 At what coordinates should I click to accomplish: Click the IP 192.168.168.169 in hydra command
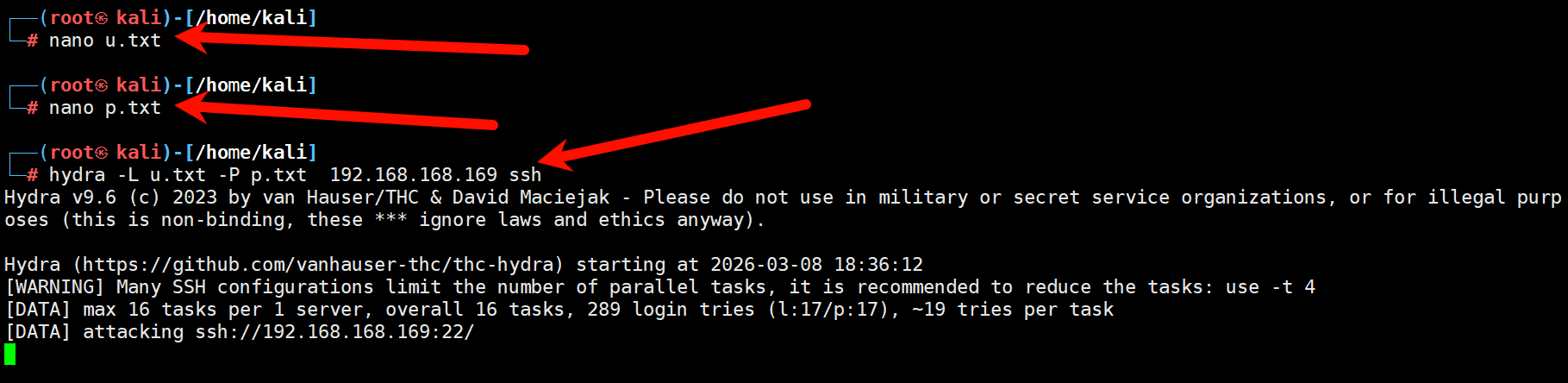(414, 175)
